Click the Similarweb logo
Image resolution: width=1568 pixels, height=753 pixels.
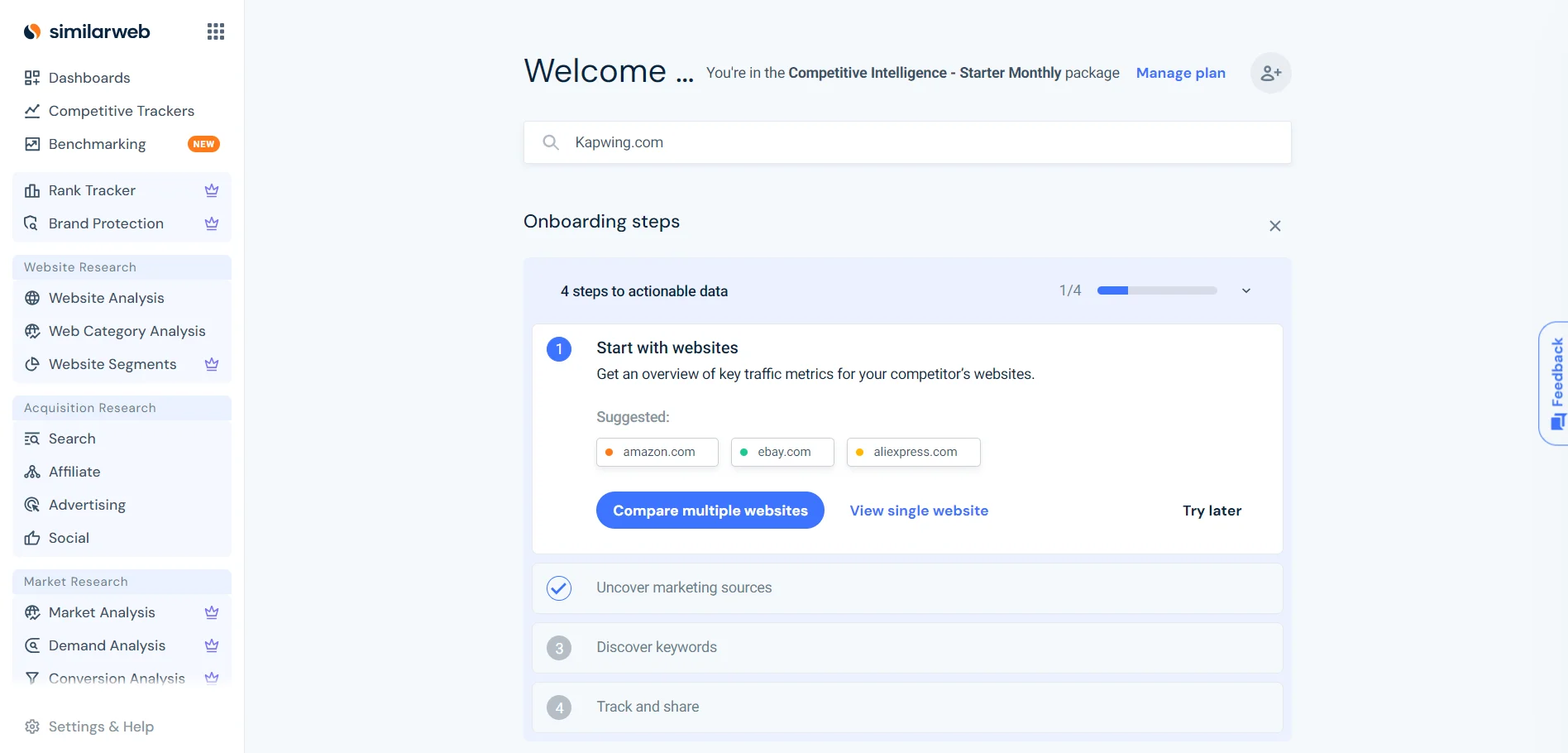[x=87, y=31]
